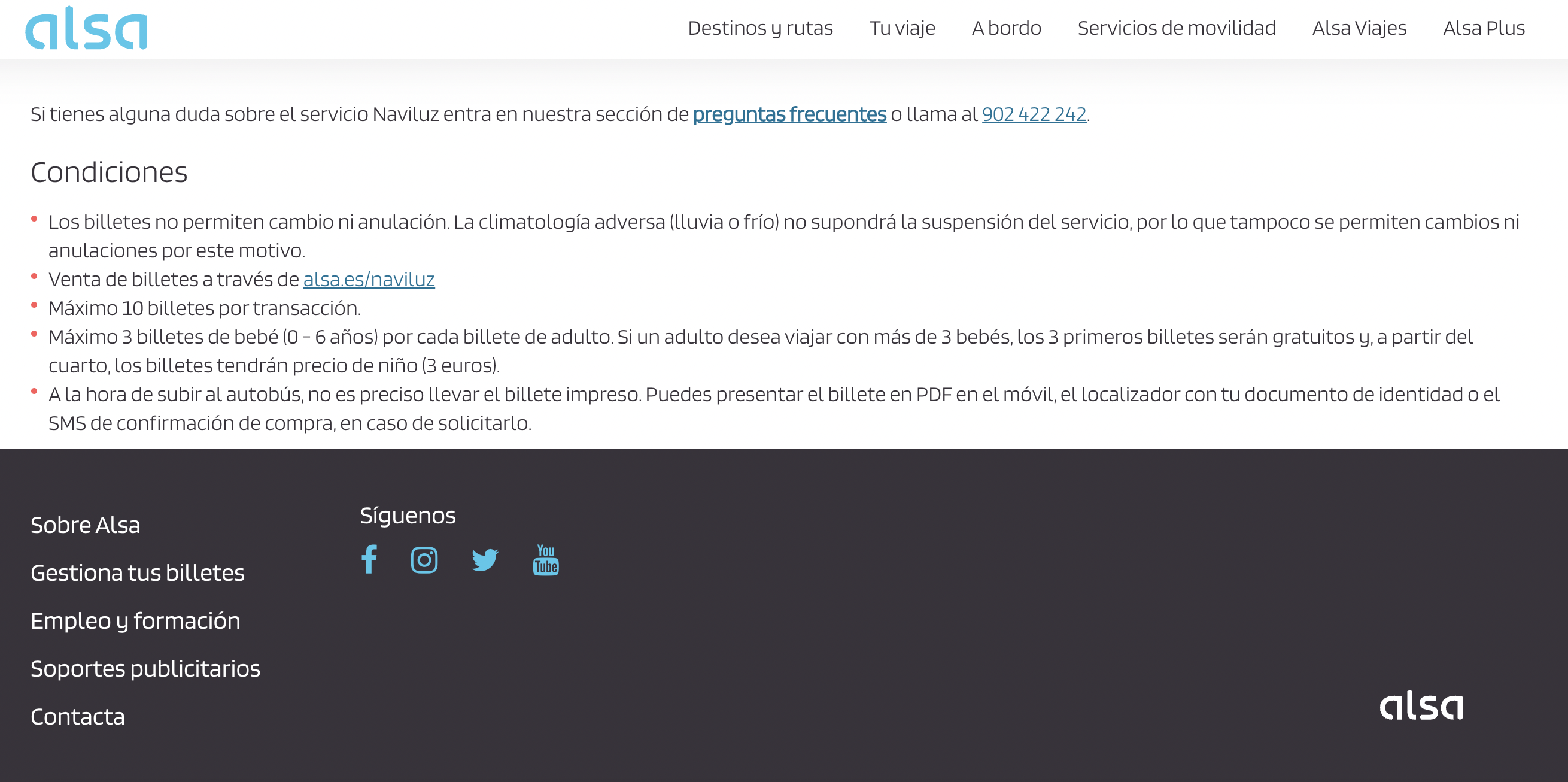
Task: Open alsa.es/naviluz ticket link
Action: pyautogui.click(x=369, y=279)
